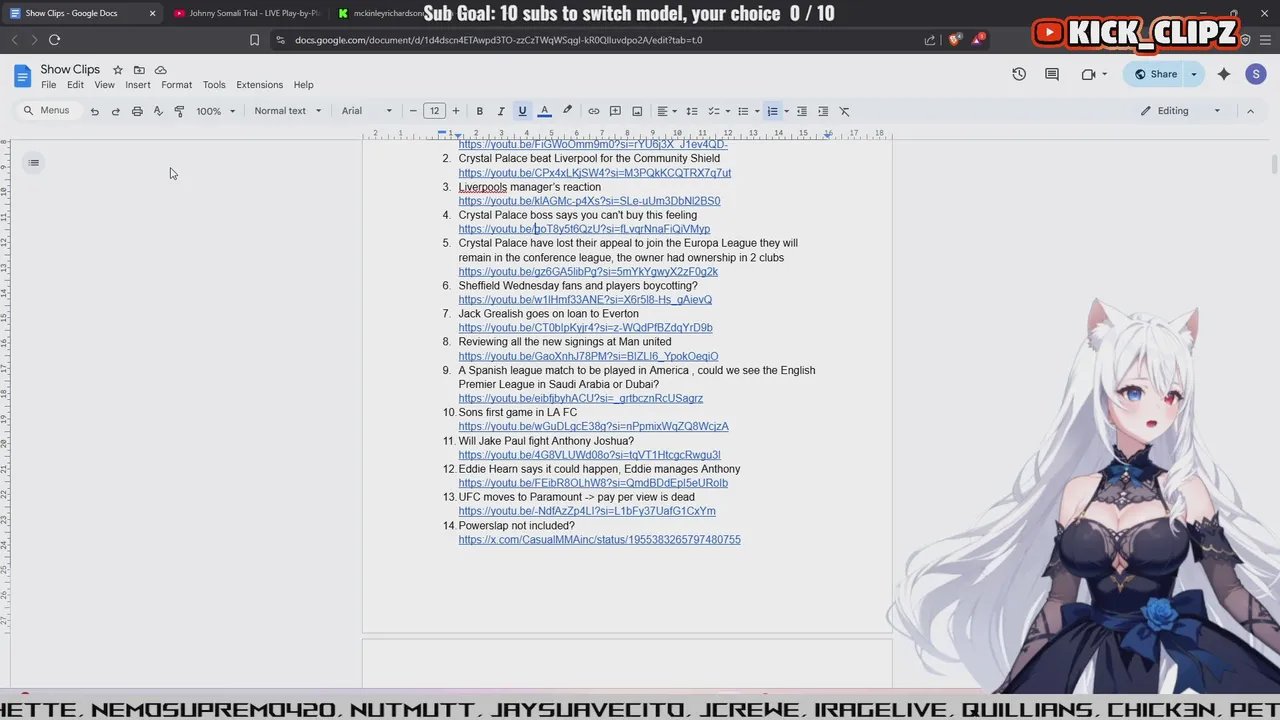Expand the Share options arrow

(1193, 74)
